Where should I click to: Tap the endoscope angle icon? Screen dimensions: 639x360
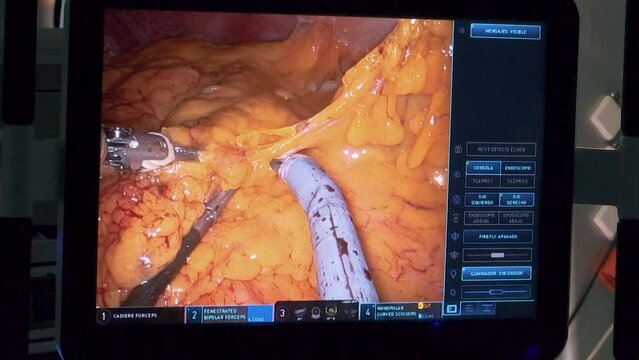coord(456,218)
